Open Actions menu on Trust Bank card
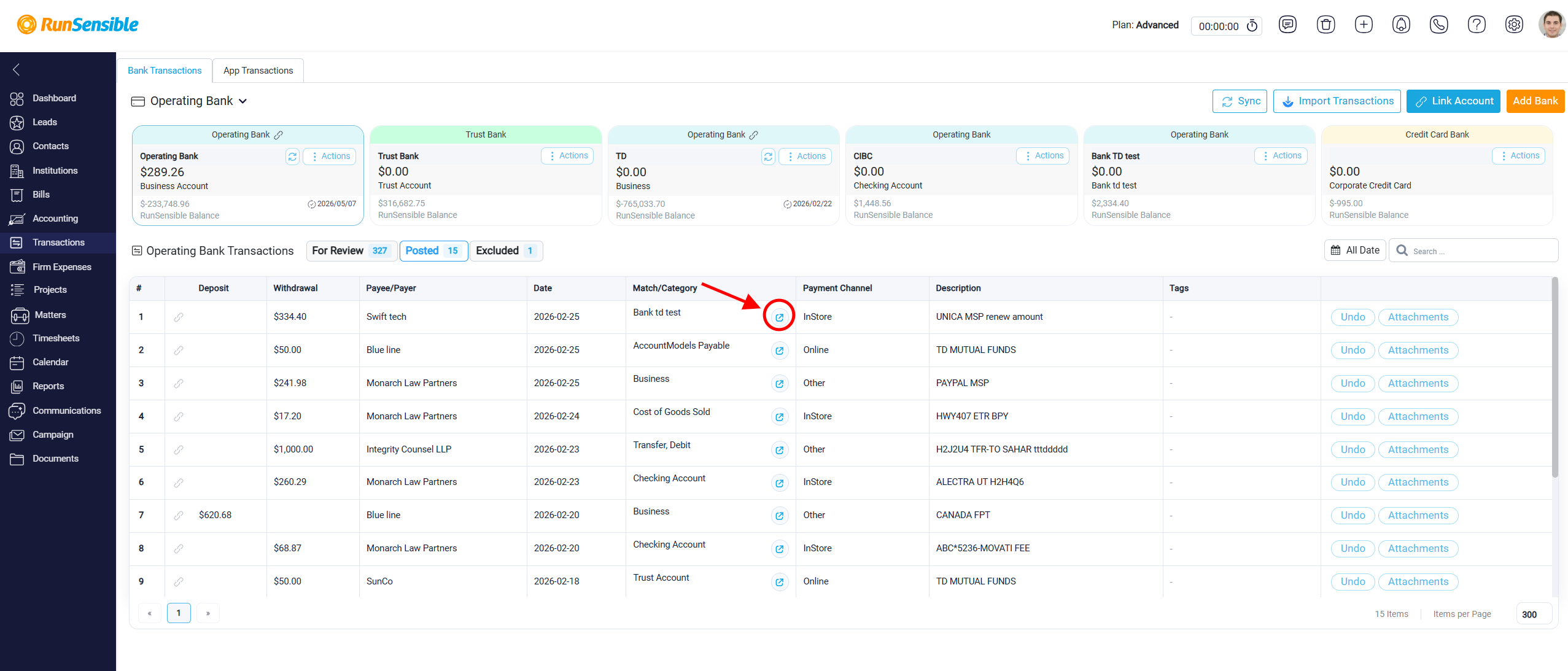The image size is (1568, 671). (567, 156)
